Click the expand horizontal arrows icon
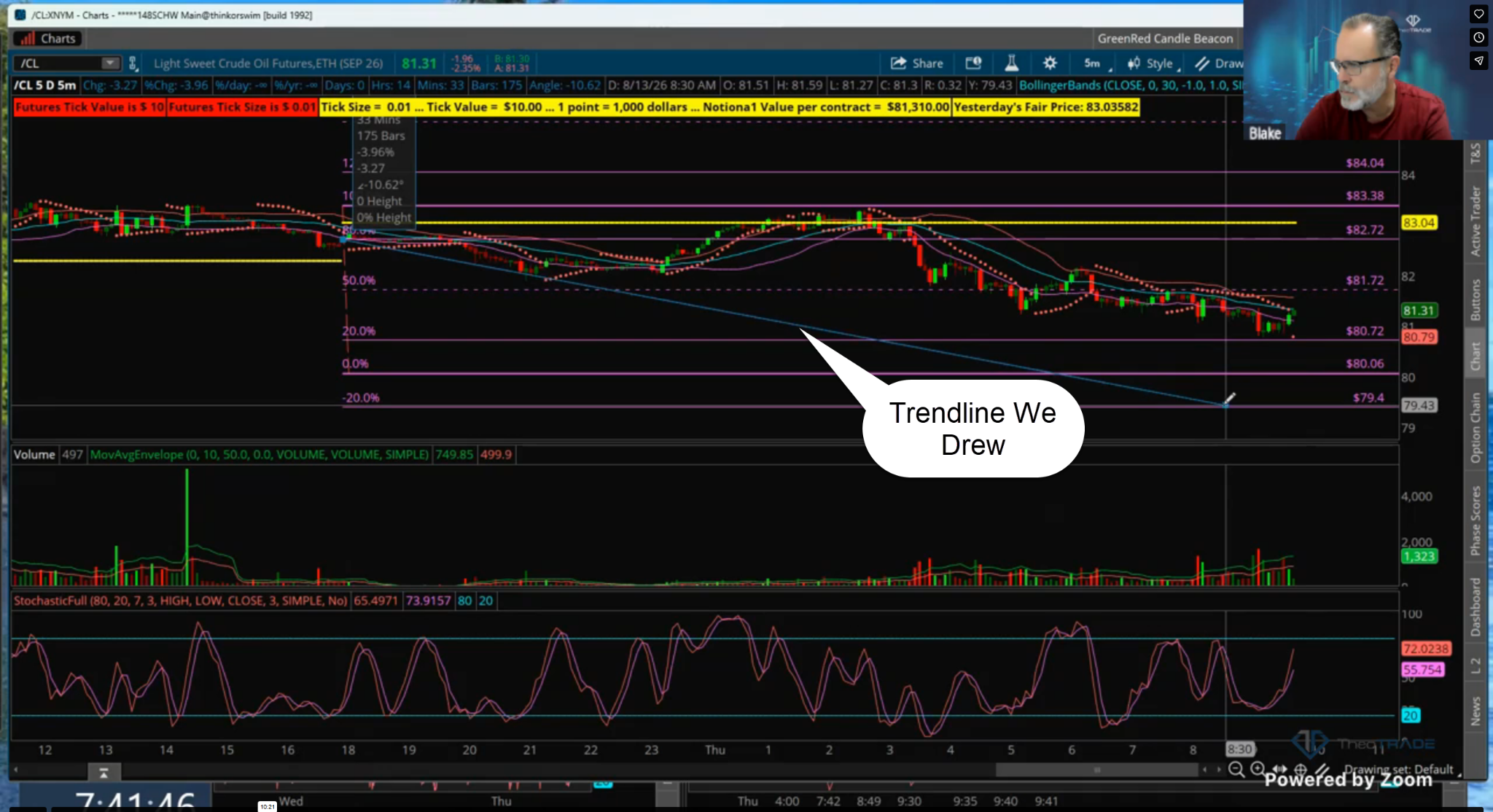This screenshot has height=812, width=1493. pos(1279,769)
